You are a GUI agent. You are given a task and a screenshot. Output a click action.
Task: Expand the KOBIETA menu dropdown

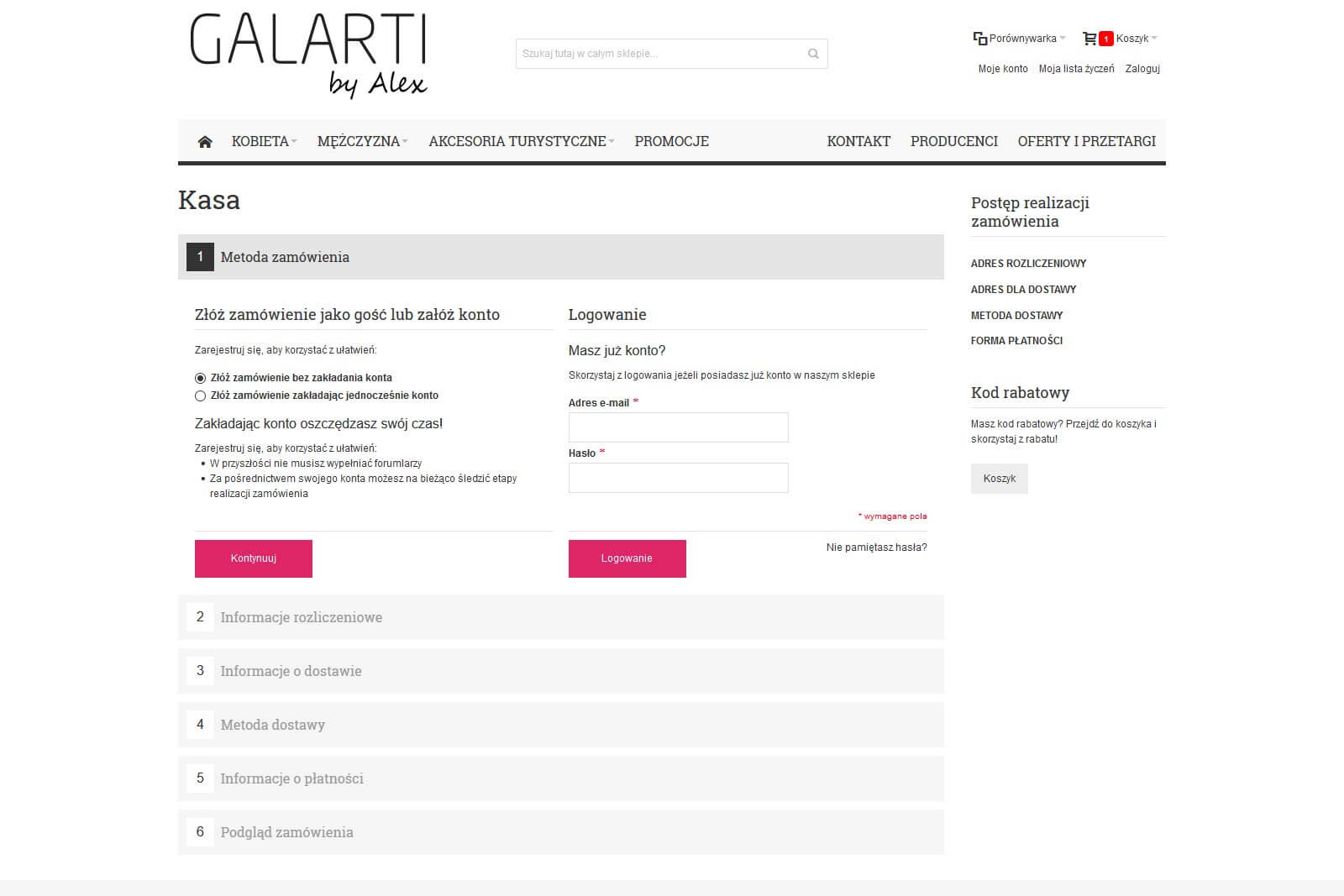[264, 142]
